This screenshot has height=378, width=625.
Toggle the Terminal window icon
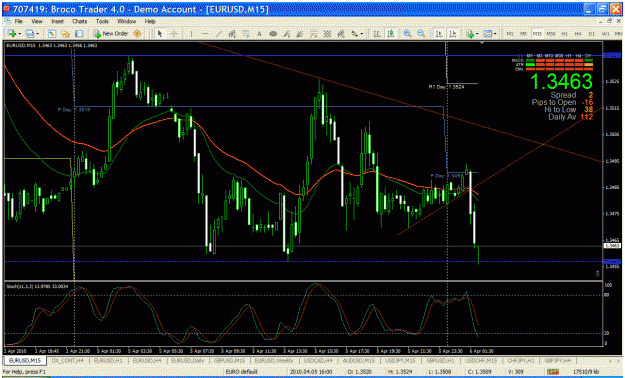tap(79, 34)
